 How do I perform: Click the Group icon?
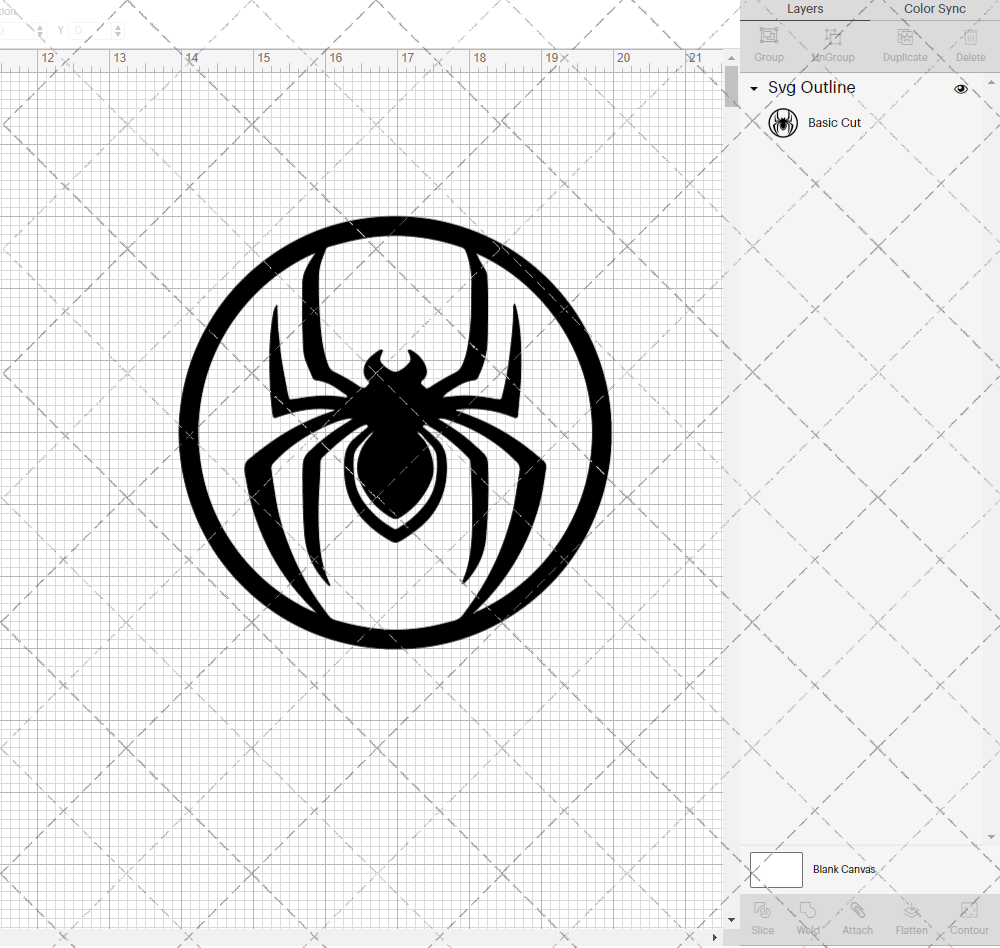click(768, 42)
